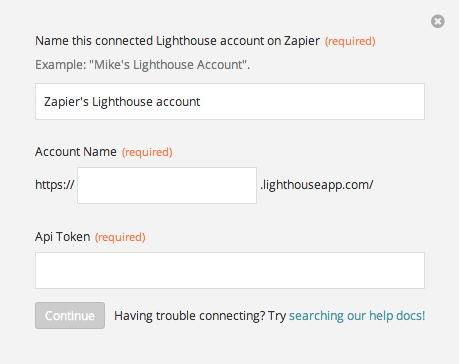Open the "searching our help docs!" link
This screenshot has height=364, width=459.
(357, 316)
